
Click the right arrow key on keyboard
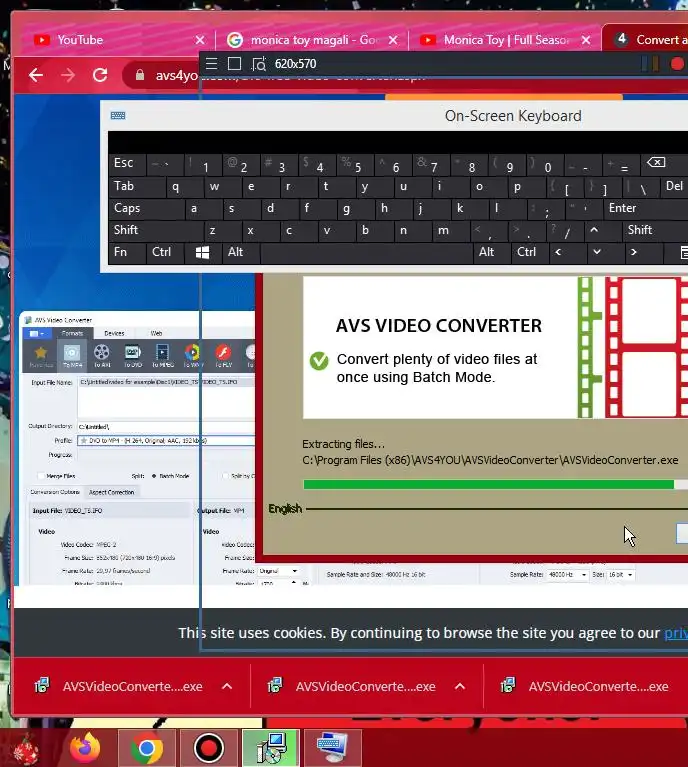click(634, 252)
